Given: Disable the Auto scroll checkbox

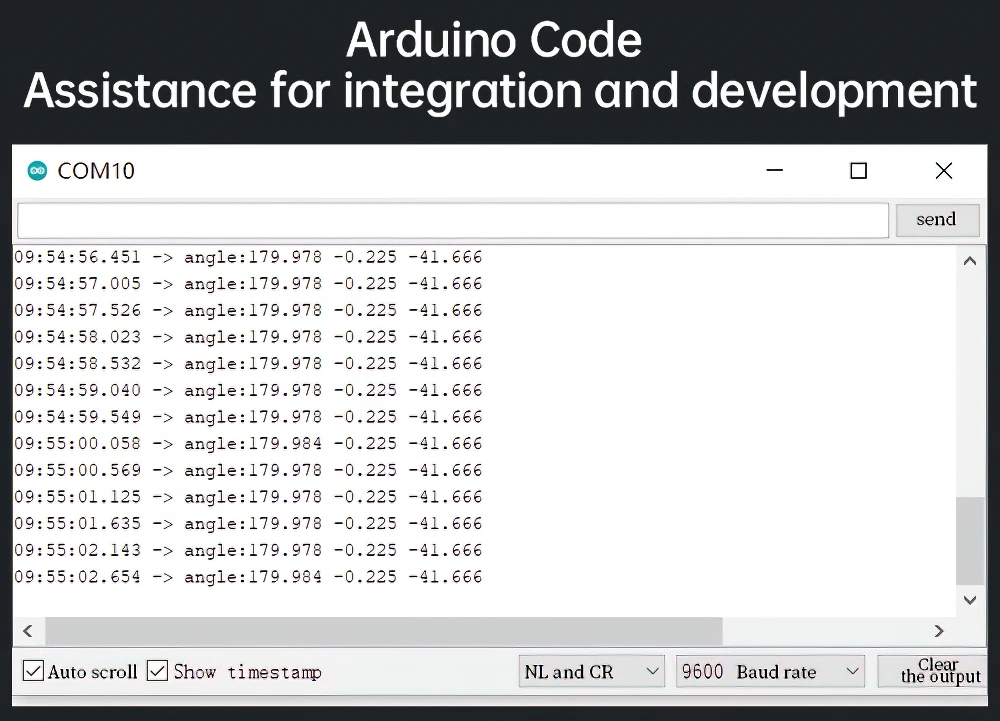Looking at the screenshot, I should pos(33,671).
